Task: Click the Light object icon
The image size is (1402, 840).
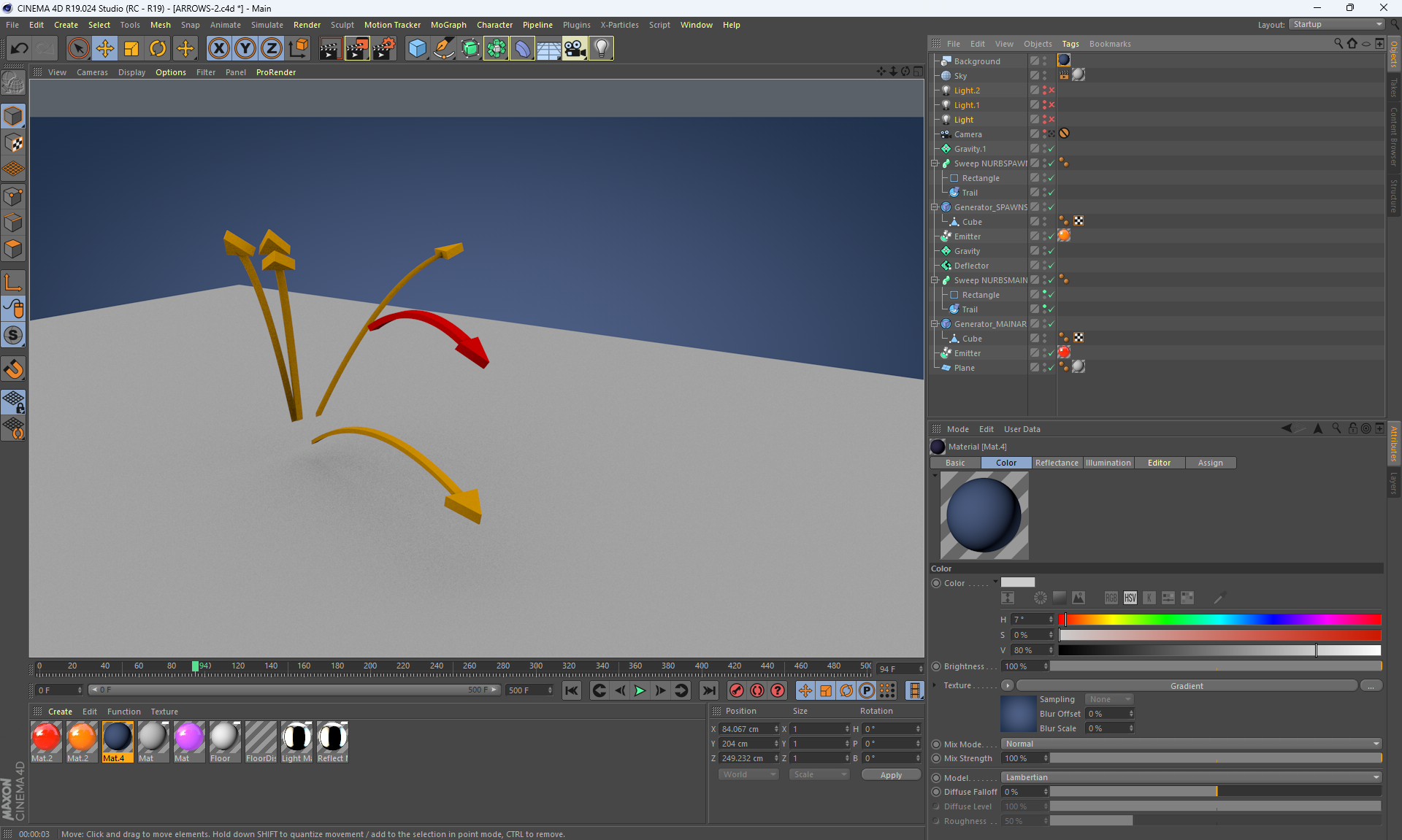Action: pyautogui.click(x=601, y=49)
